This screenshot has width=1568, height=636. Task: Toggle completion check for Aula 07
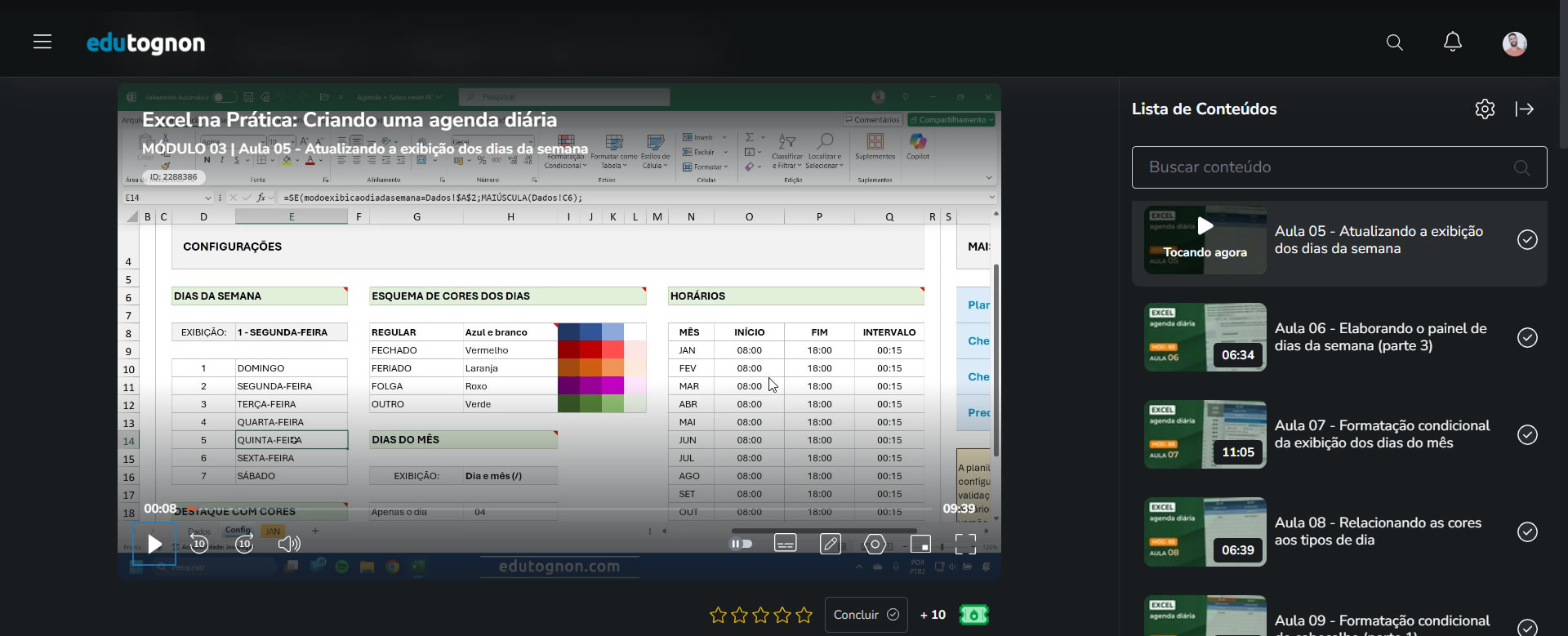(x=1527, y=434)
